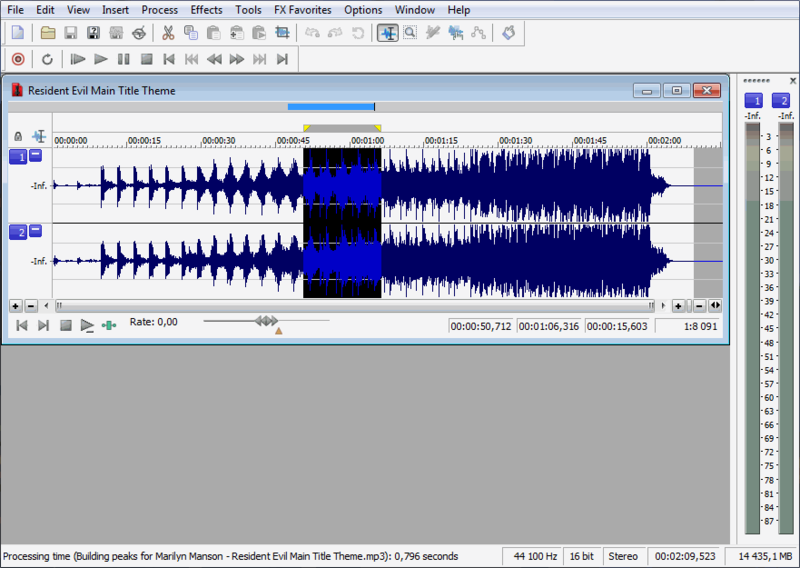800x568 pixels.
Task: Toggle channel 2 selection button in waveform
Action: [18, 232]
